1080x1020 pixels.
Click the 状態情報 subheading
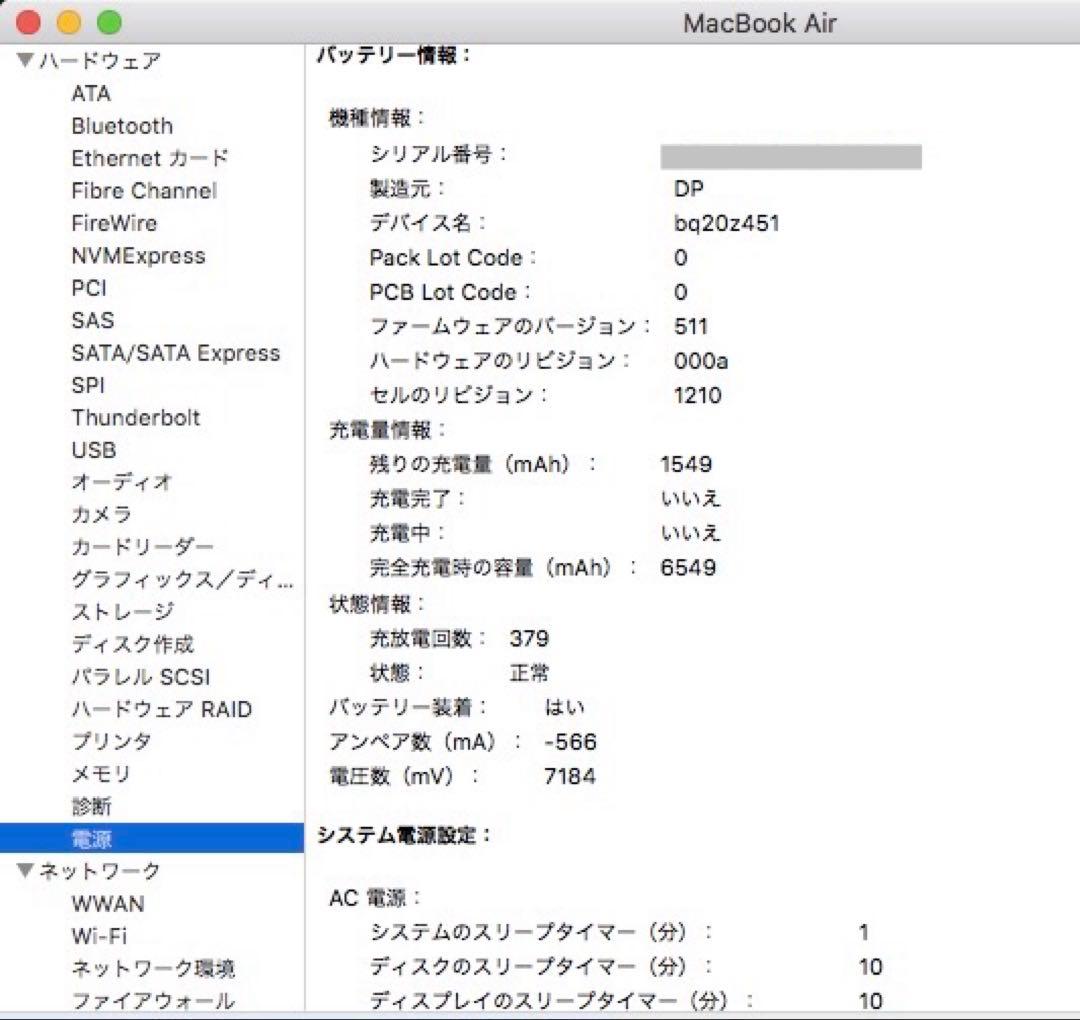tap(377, 604)
